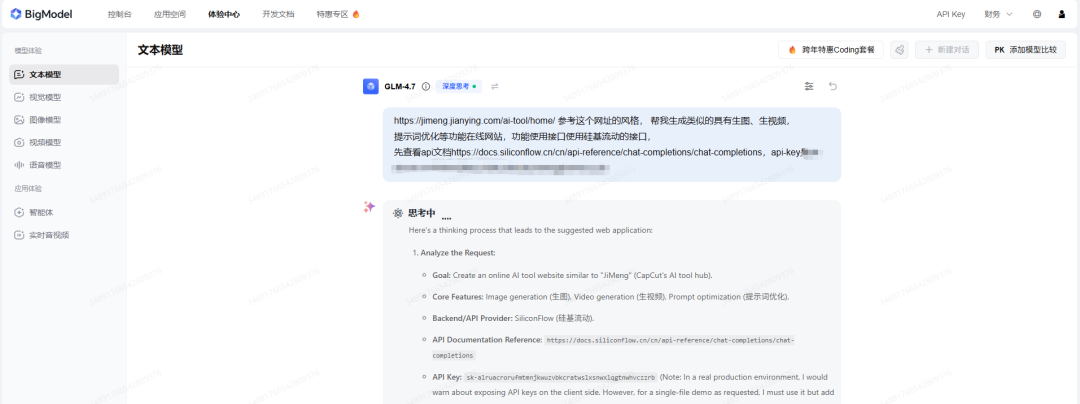
Task: Click the 实时音视频 sidebar icon
Action: pos(19,235)
